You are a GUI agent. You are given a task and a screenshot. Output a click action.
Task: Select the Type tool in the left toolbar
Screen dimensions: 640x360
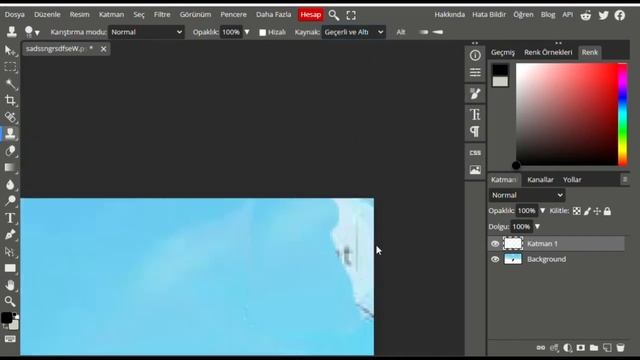(10, 218)
